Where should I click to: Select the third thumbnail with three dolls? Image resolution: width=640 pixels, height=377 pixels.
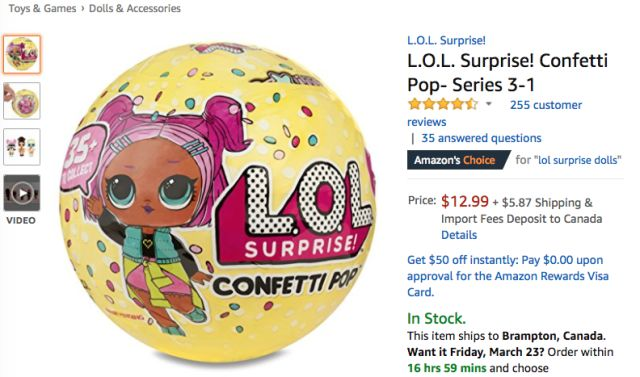(x=22, y=147)
